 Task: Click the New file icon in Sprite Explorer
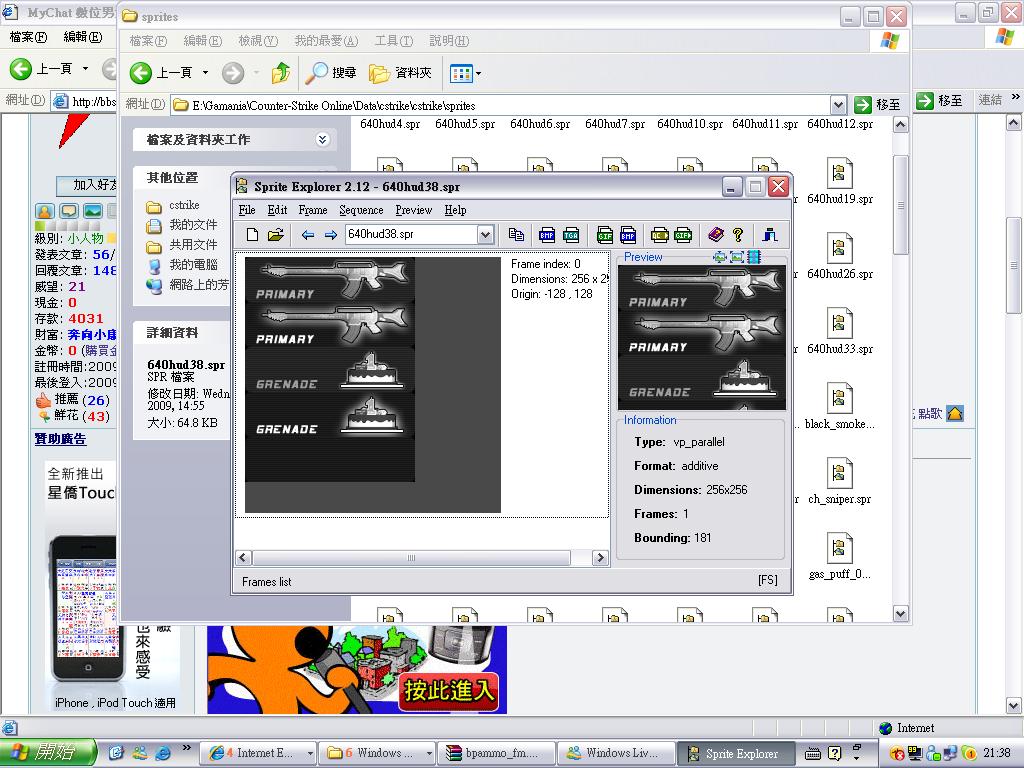253,234
